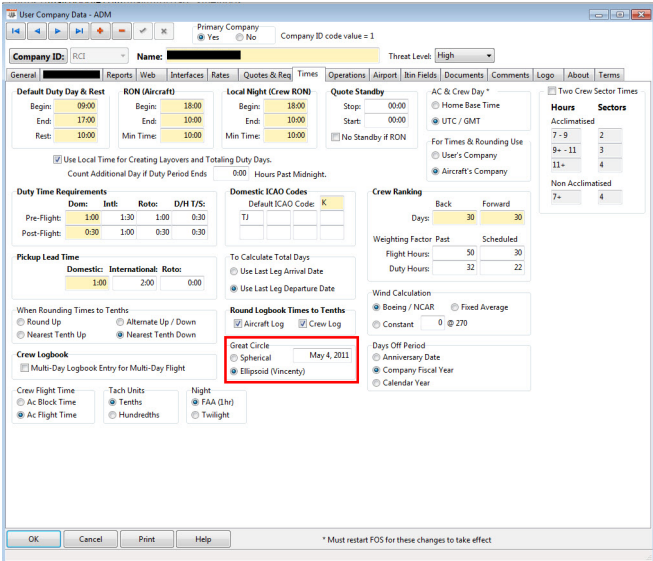Cancel edit with X icon
Viewport: 653px width, 561px height.
click(x=164, y=31)
